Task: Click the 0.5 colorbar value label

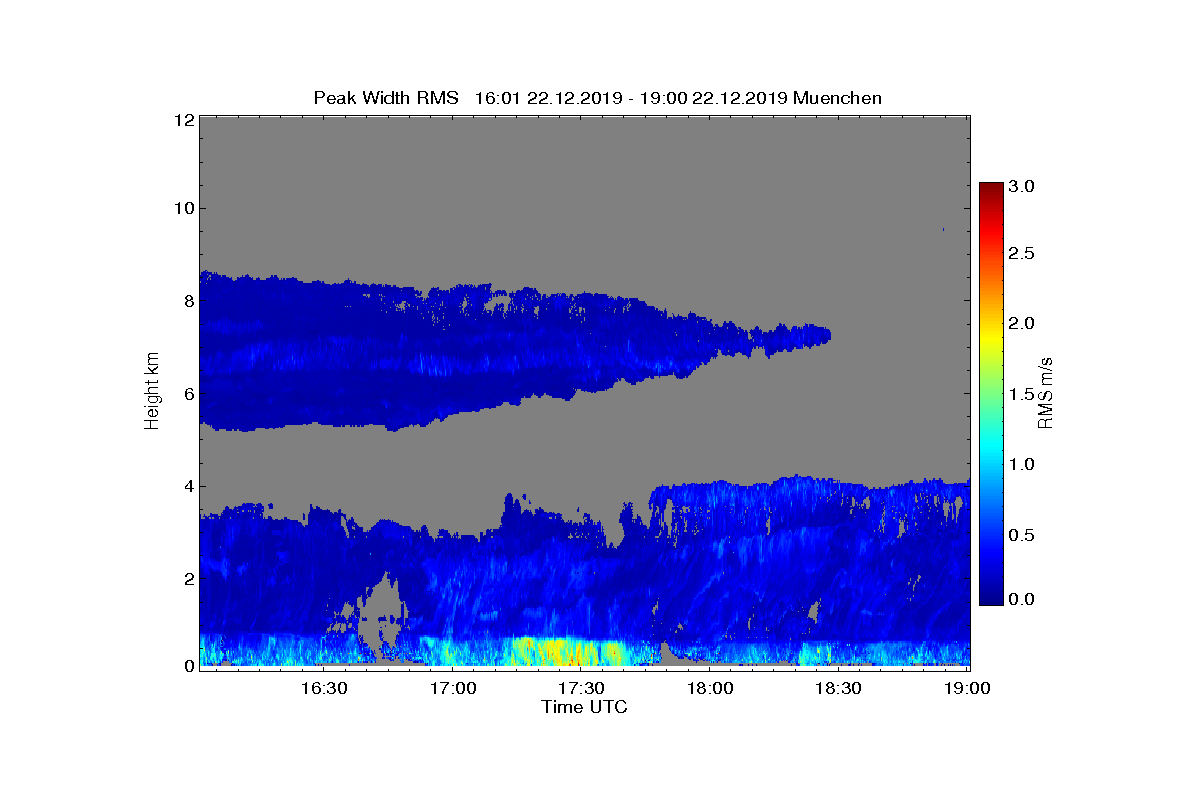Action: click(1021, 536)
